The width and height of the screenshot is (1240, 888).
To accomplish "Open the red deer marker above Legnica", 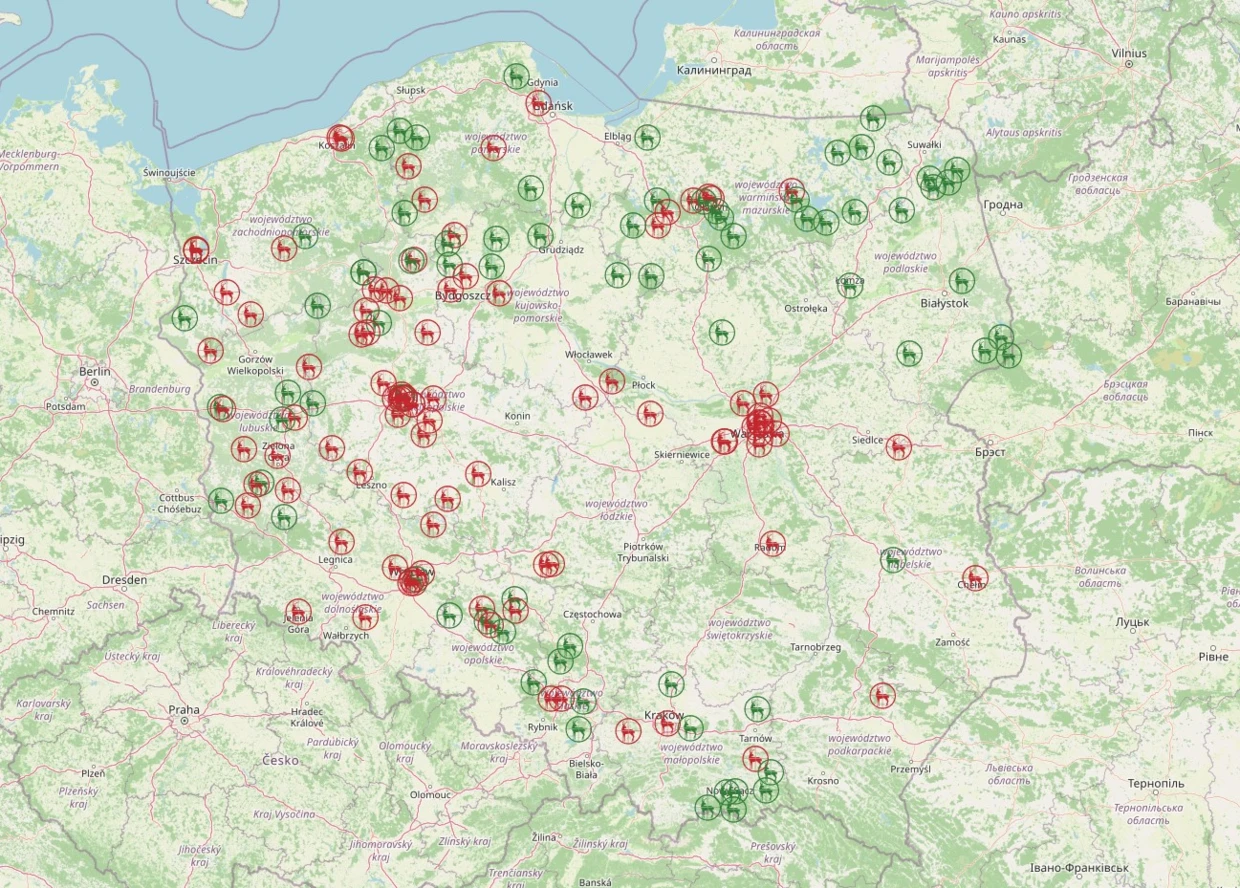I will 342,542.
